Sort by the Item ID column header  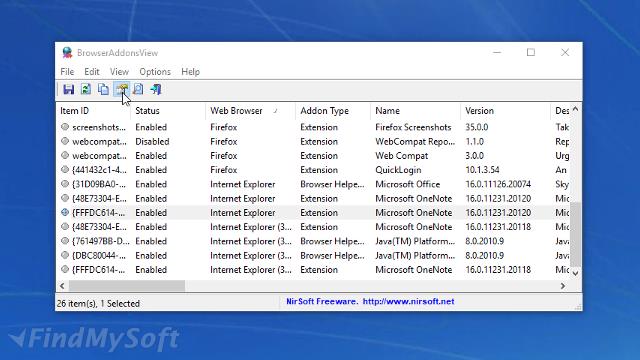point(93,111)
